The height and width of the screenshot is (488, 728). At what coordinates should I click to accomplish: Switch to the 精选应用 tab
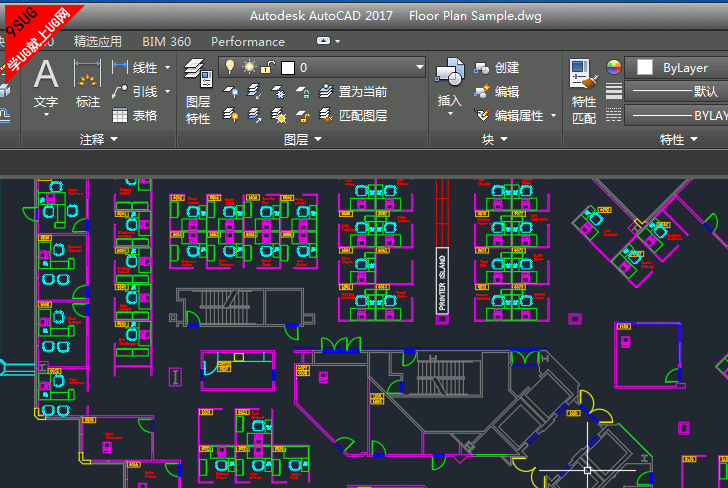(x=98, y=41)
